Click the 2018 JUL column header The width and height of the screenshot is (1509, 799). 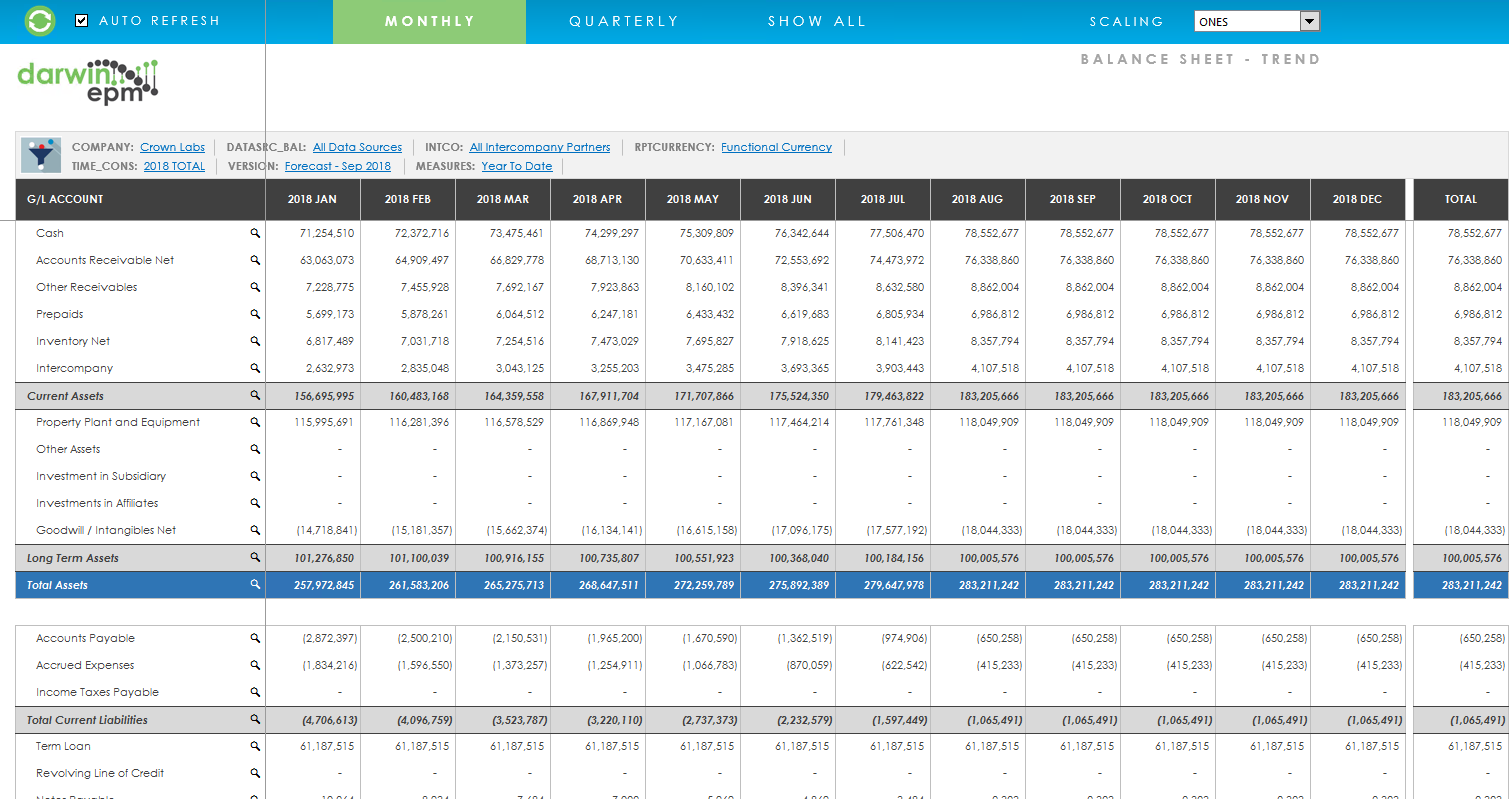(883, 199)
